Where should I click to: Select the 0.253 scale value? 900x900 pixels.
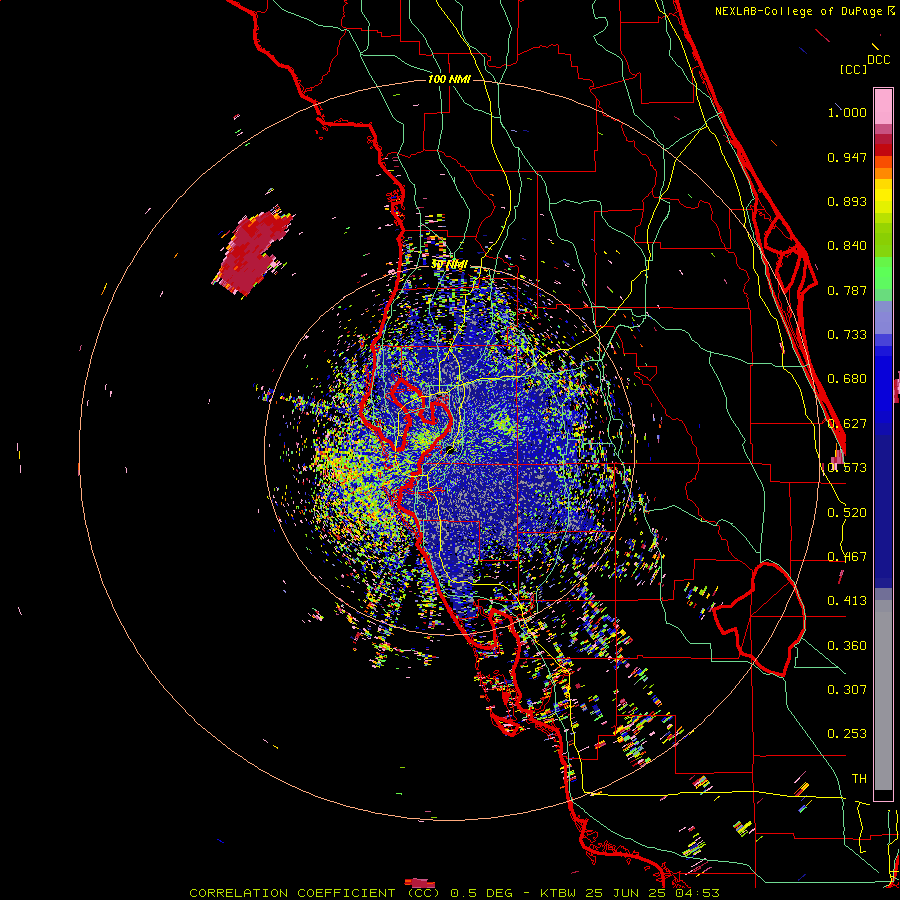point(847,734)
